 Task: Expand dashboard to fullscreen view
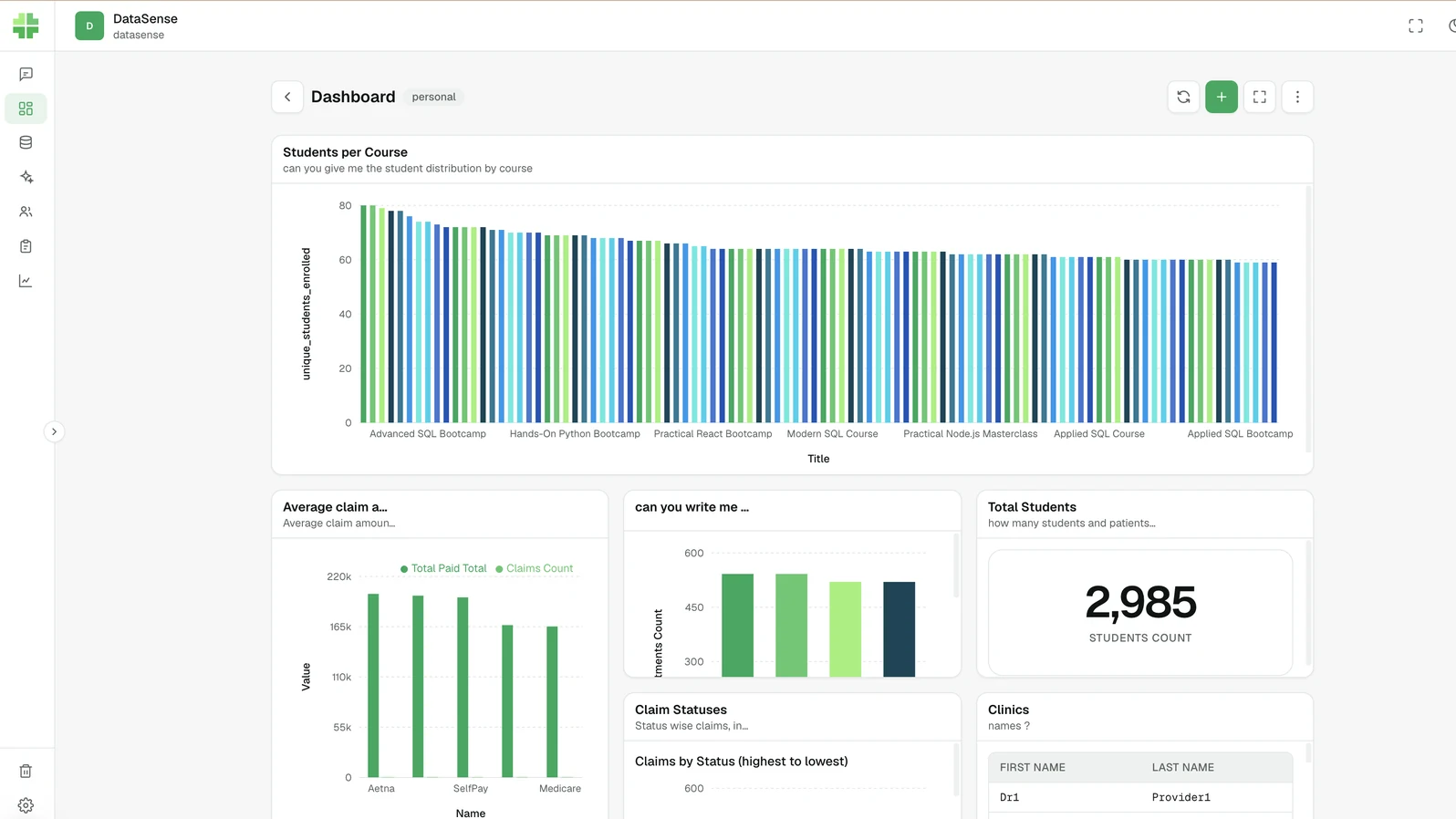click(x=1260, y=97)
